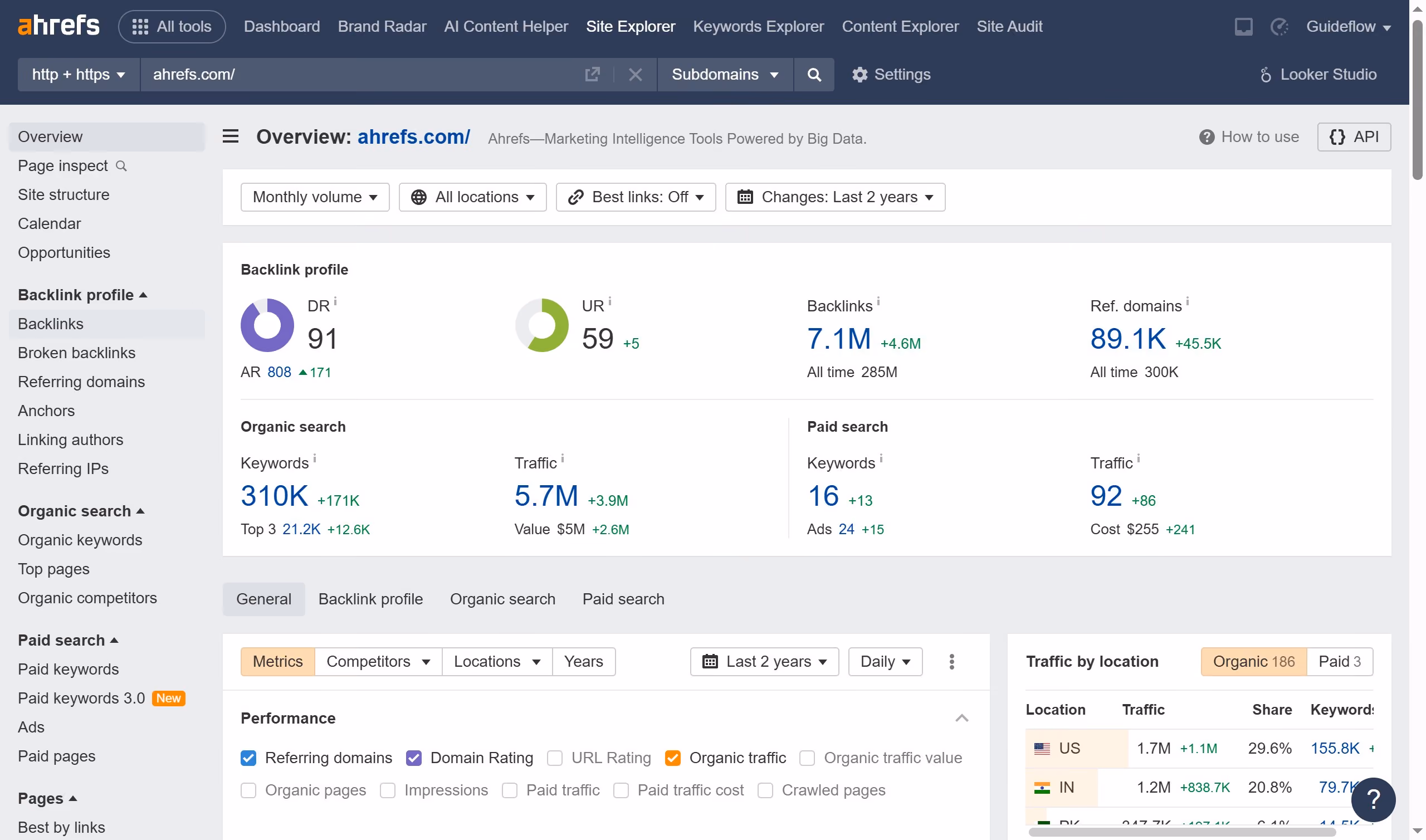The width and height of the screenshot is (1426, 840).
Task: Open Organic keywords in sidebar
Action: (x=80, y=540)
